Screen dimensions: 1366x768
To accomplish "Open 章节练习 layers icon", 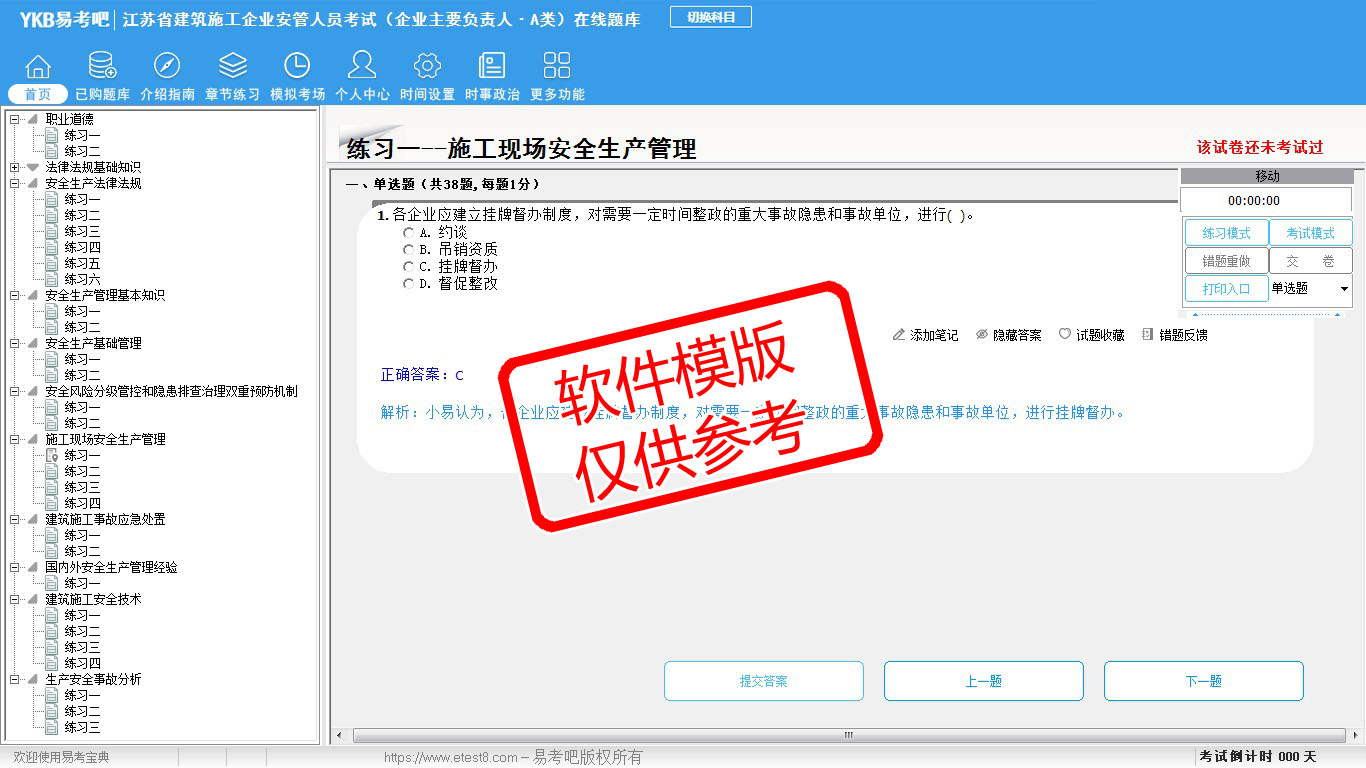I will 232,67.
